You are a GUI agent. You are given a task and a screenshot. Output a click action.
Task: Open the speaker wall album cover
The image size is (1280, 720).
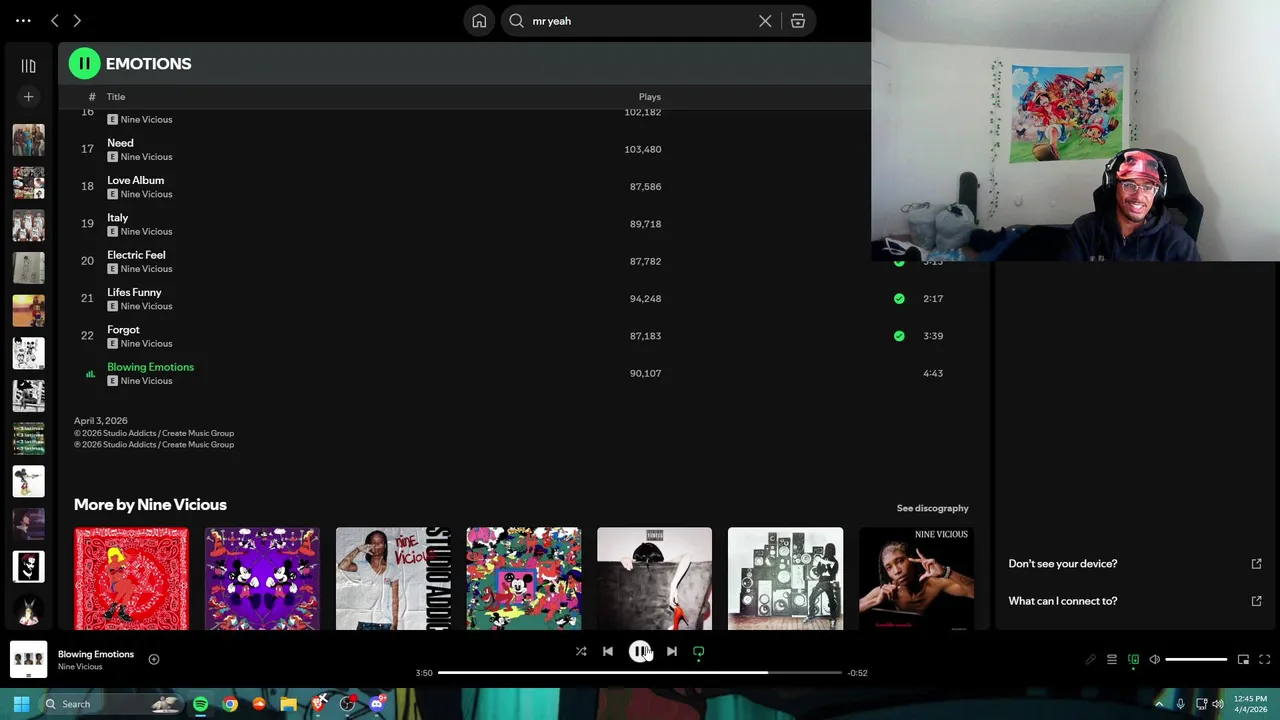785,579
